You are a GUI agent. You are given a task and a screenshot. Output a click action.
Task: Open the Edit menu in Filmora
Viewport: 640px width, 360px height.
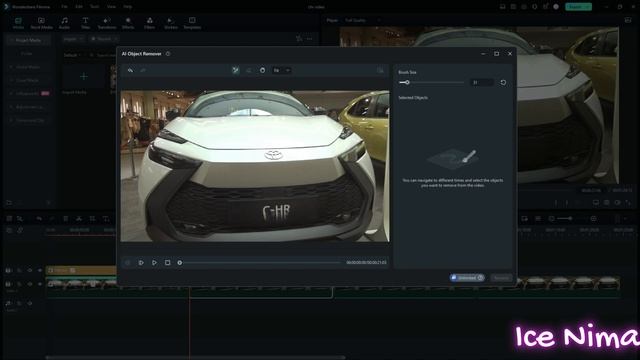pyautogui.click(x=79, y=7)
